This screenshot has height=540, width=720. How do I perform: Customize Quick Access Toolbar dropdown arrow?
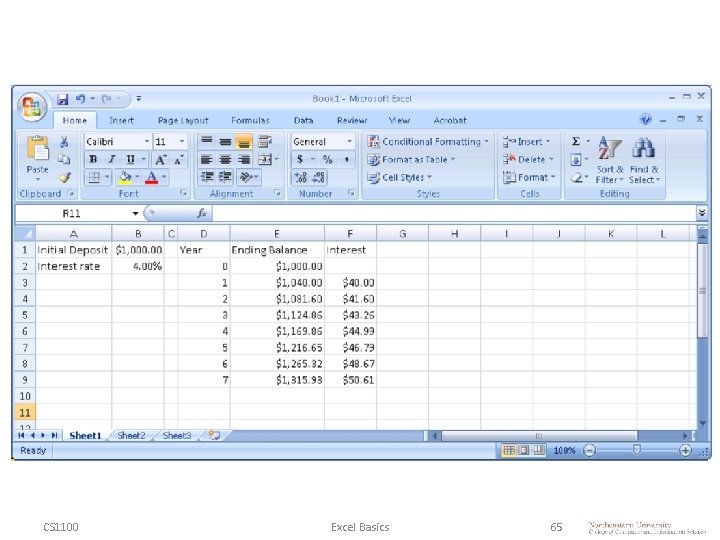pyautogui.click(x=139, y=99)
